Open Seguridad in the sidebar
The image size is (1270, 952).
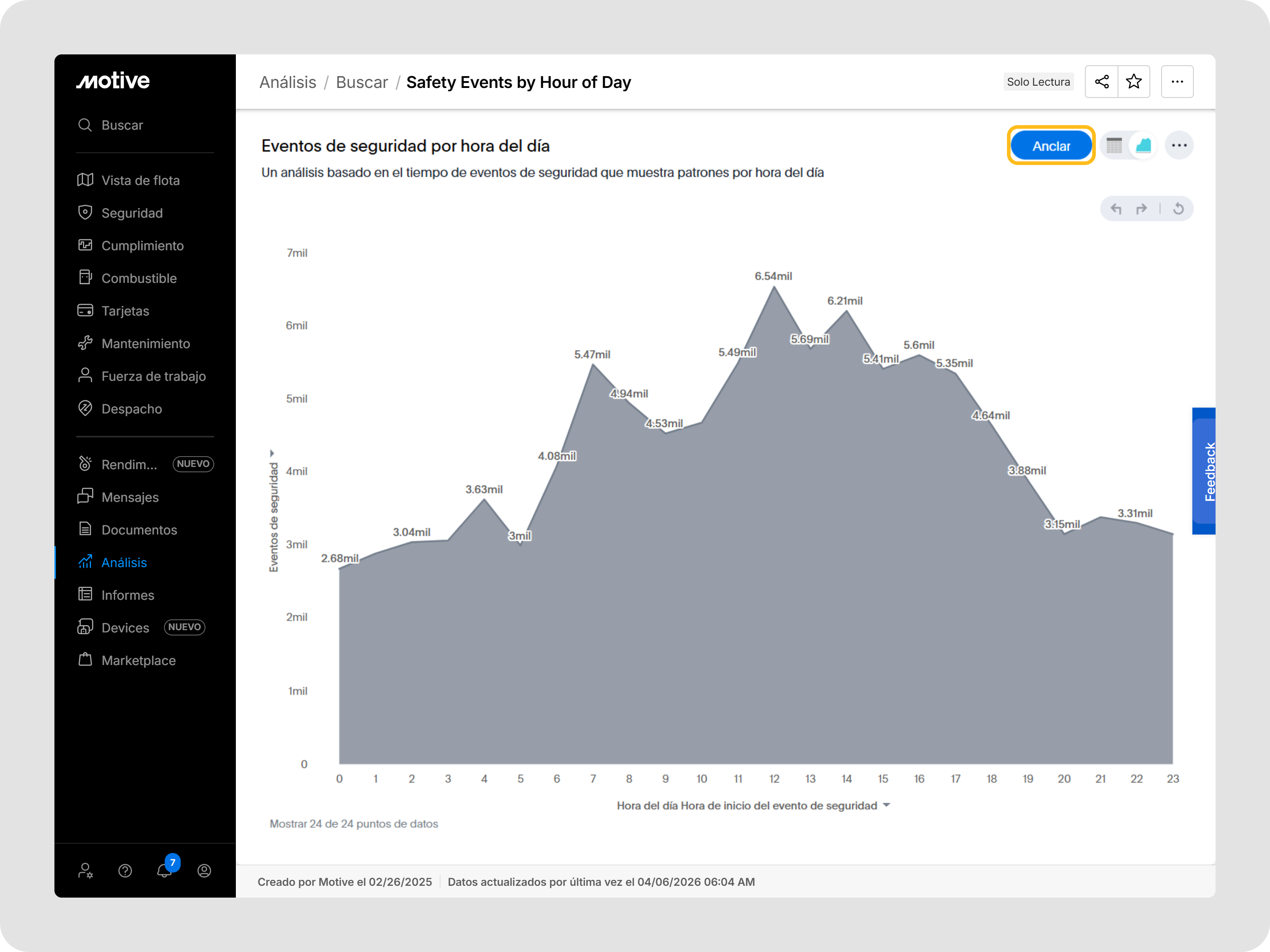pos(132,213)
